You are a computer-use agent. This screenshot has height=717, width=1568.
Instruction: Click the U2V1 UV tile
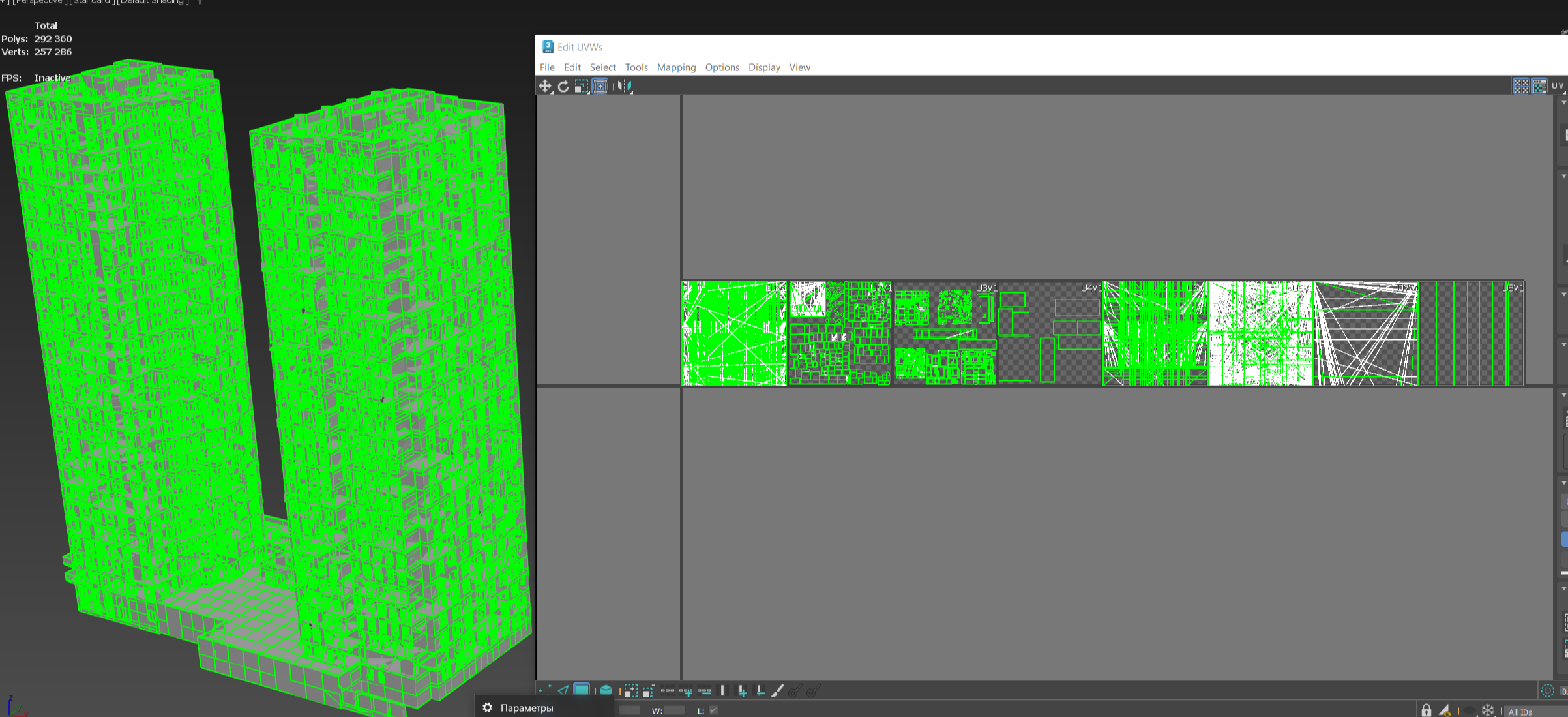[x=840, y=333]
